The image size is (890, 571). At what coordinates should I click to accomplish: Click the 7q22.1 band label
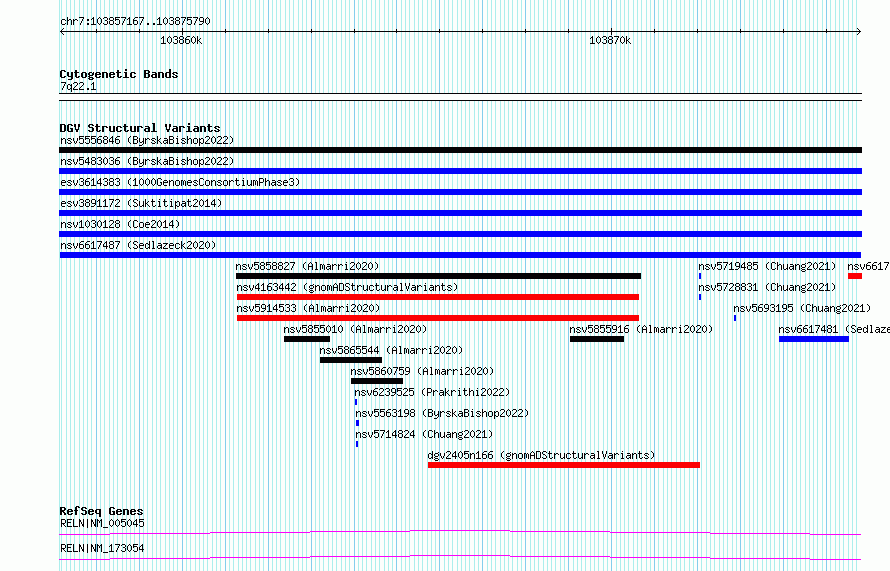coord(78,87)
